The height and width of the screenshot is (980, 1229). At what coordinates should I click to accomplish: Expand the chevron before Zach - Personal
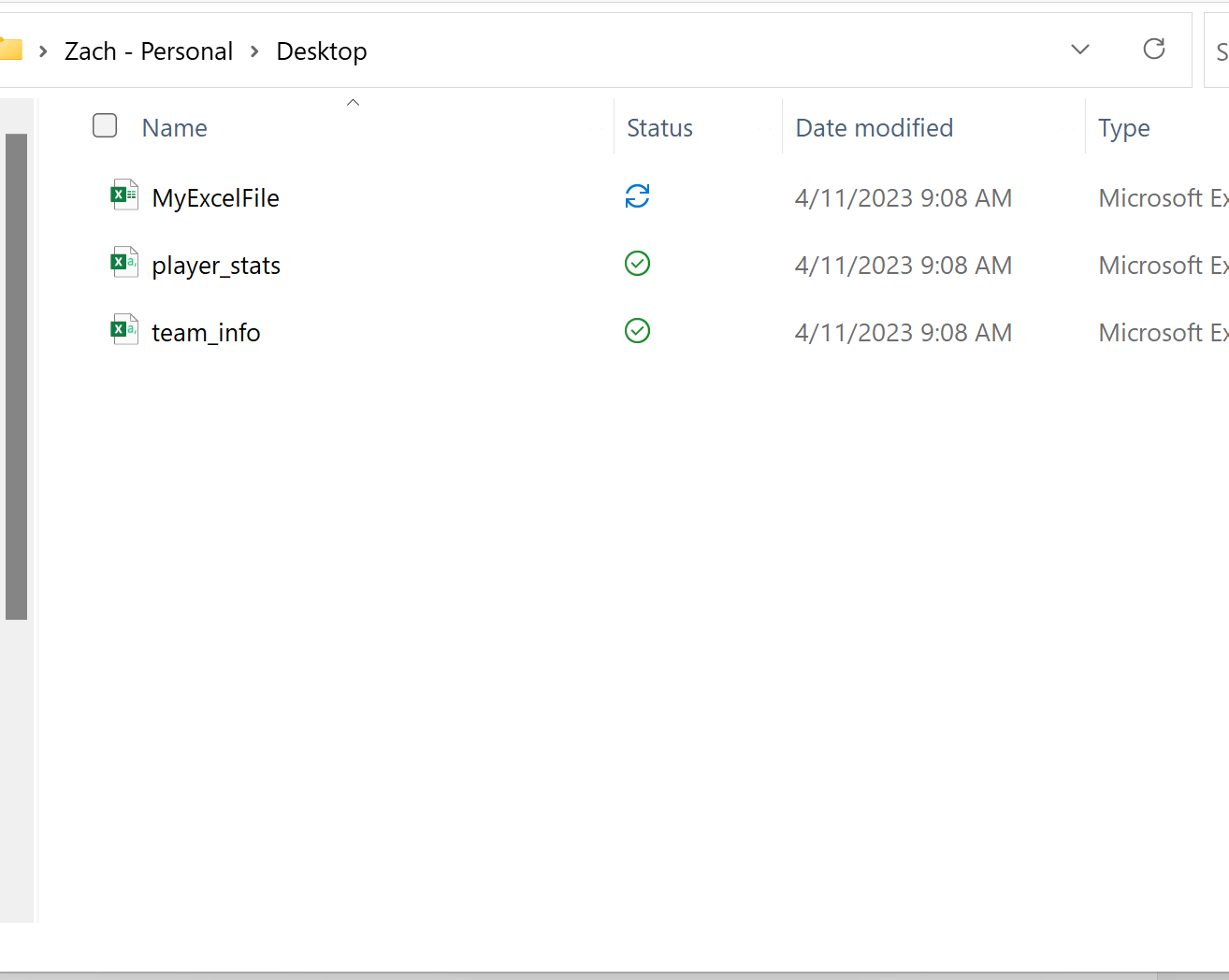pyautogui.click(x=43, y=51)
